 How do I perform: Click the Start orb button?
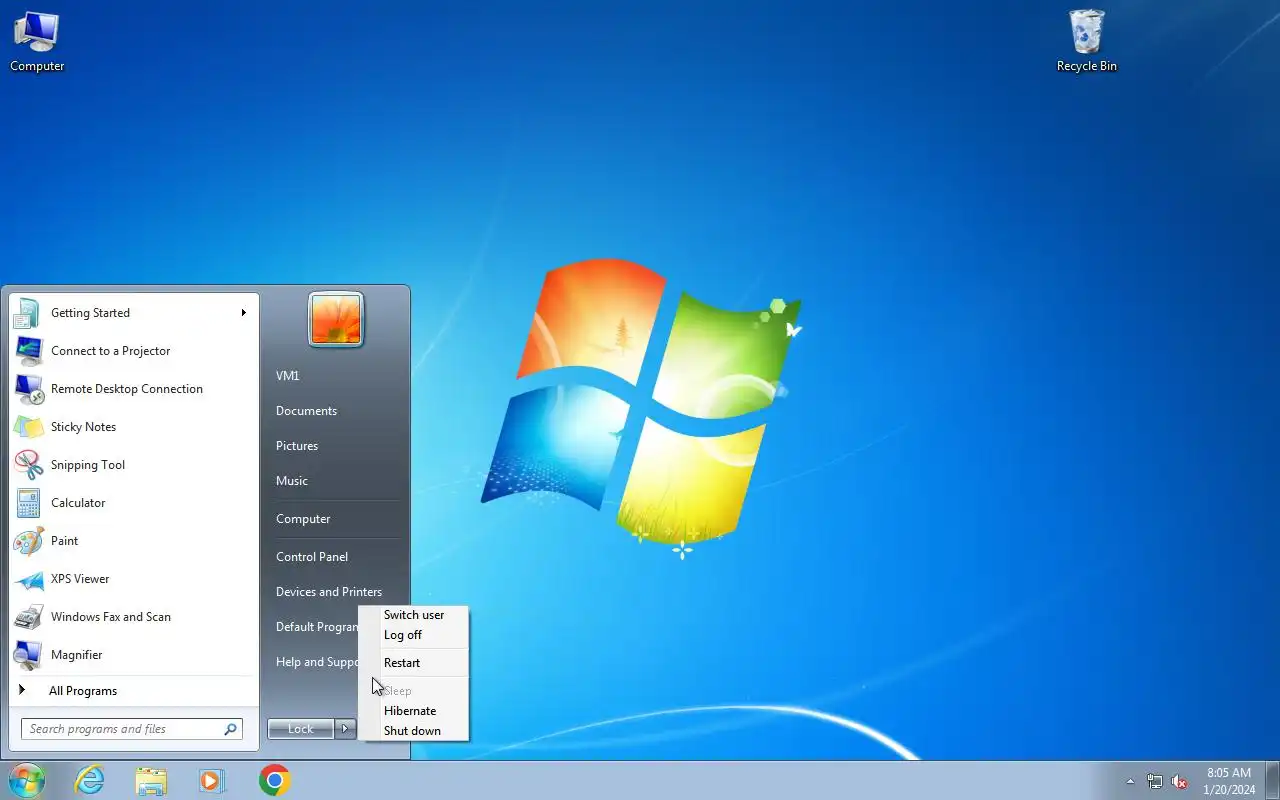[26, 780]
